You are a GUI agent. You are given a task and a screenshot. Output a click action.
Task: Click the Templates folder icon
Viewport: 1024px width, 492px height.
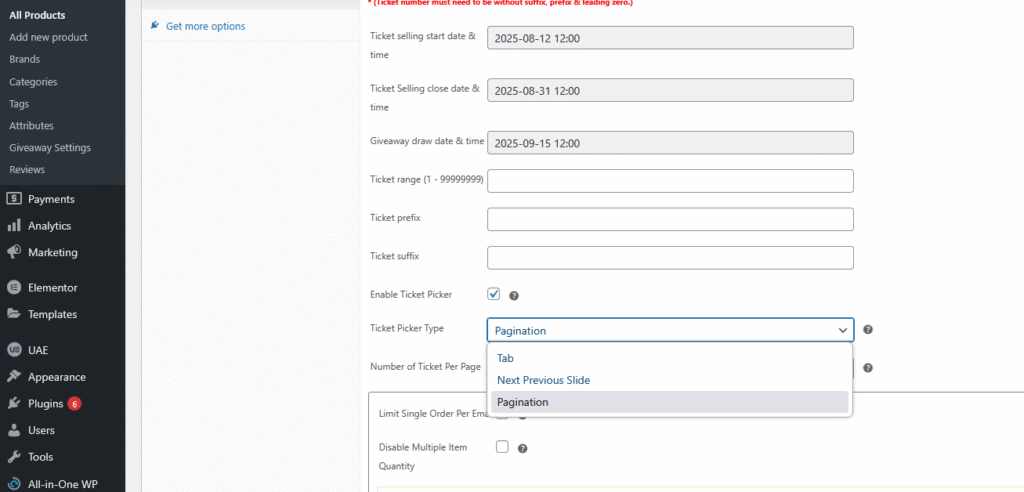pos(14,314)
